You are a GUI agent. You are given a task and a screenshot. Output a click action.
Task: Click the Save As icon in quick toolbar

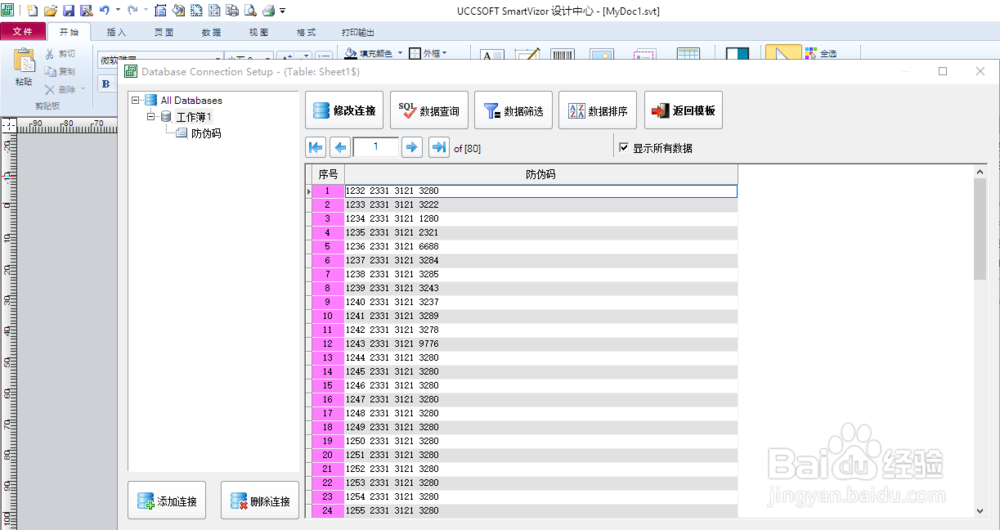(x=86, y=11)
